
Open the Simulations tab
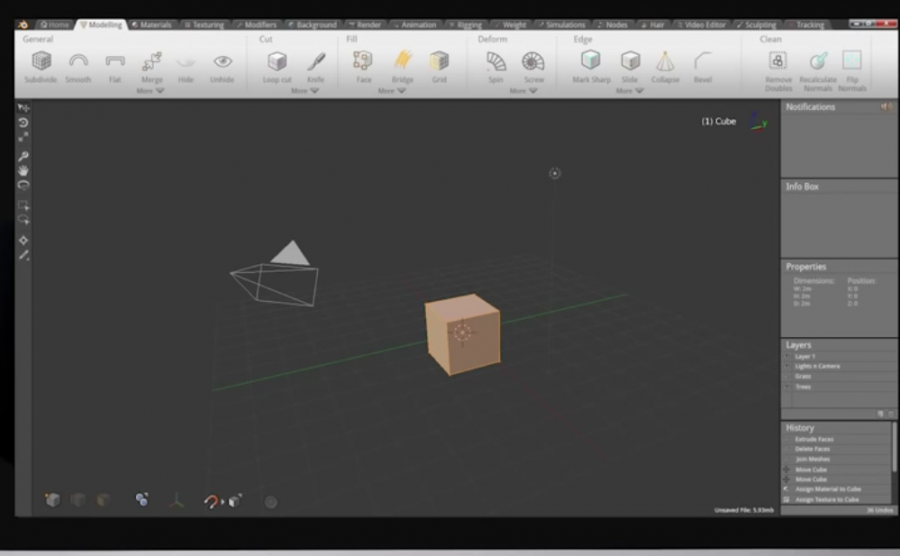[x=562, y=25]
